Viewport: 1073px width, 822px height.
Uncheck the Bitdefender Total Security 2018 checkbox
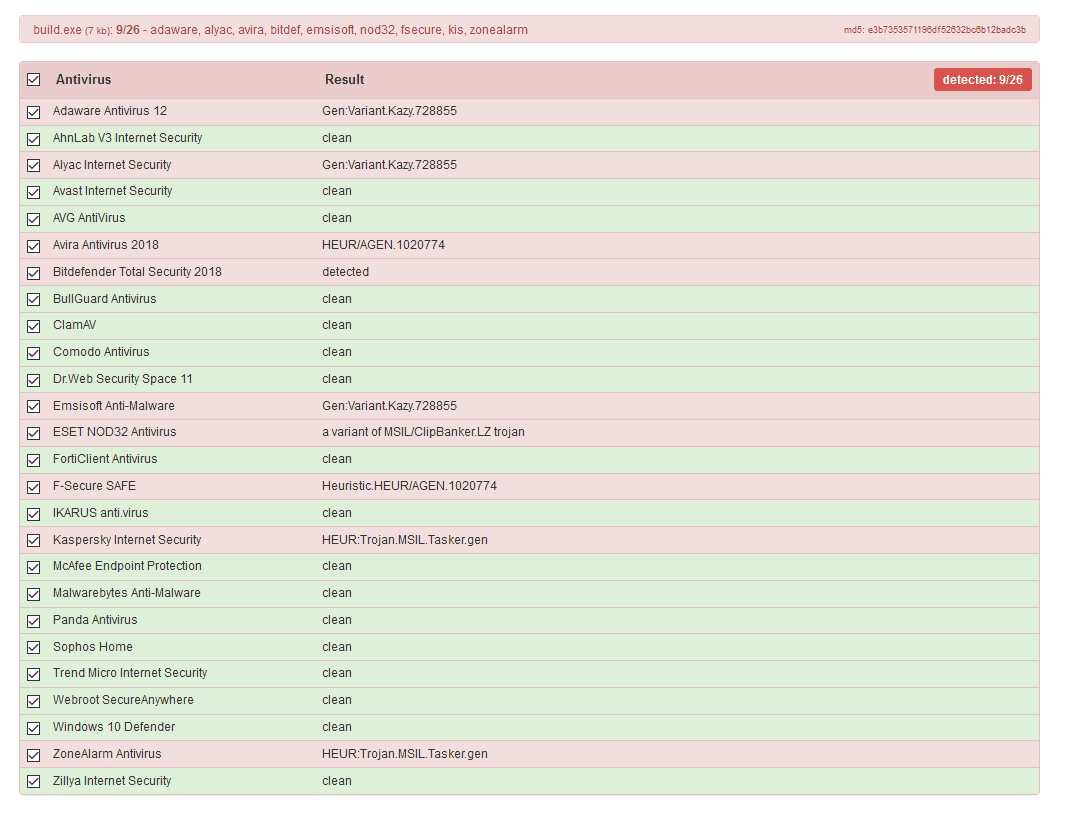pos(34,273)
